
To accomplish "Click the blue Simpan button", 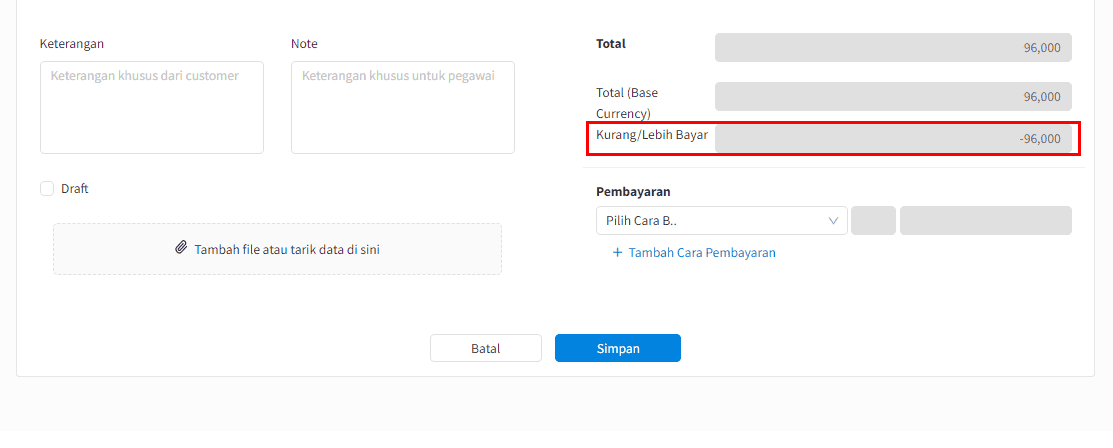I will [618, 348].
